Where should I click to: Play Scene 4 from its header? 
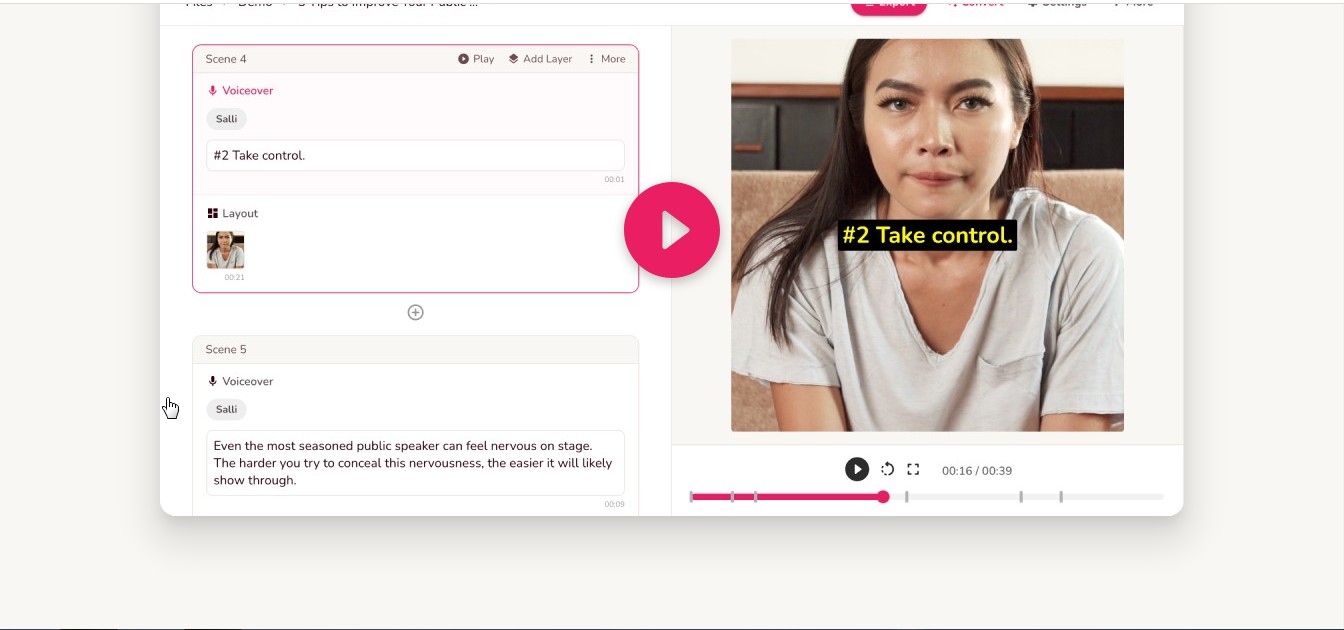click(x=476, y=59)
